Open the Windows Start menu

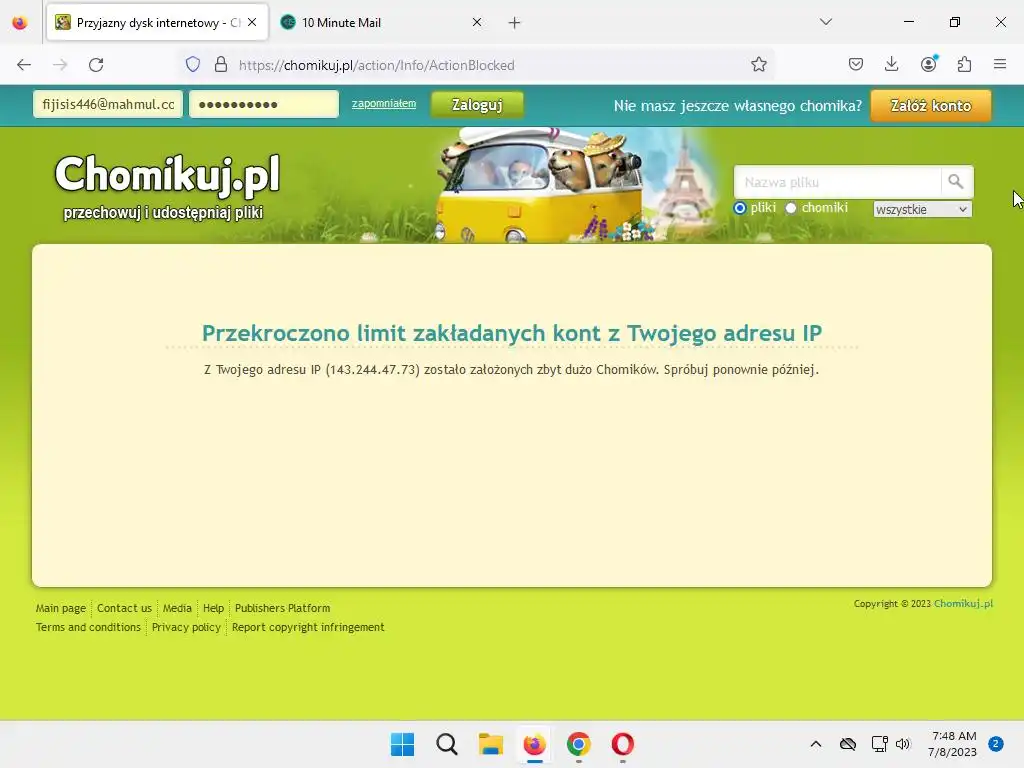pos(402,744)
